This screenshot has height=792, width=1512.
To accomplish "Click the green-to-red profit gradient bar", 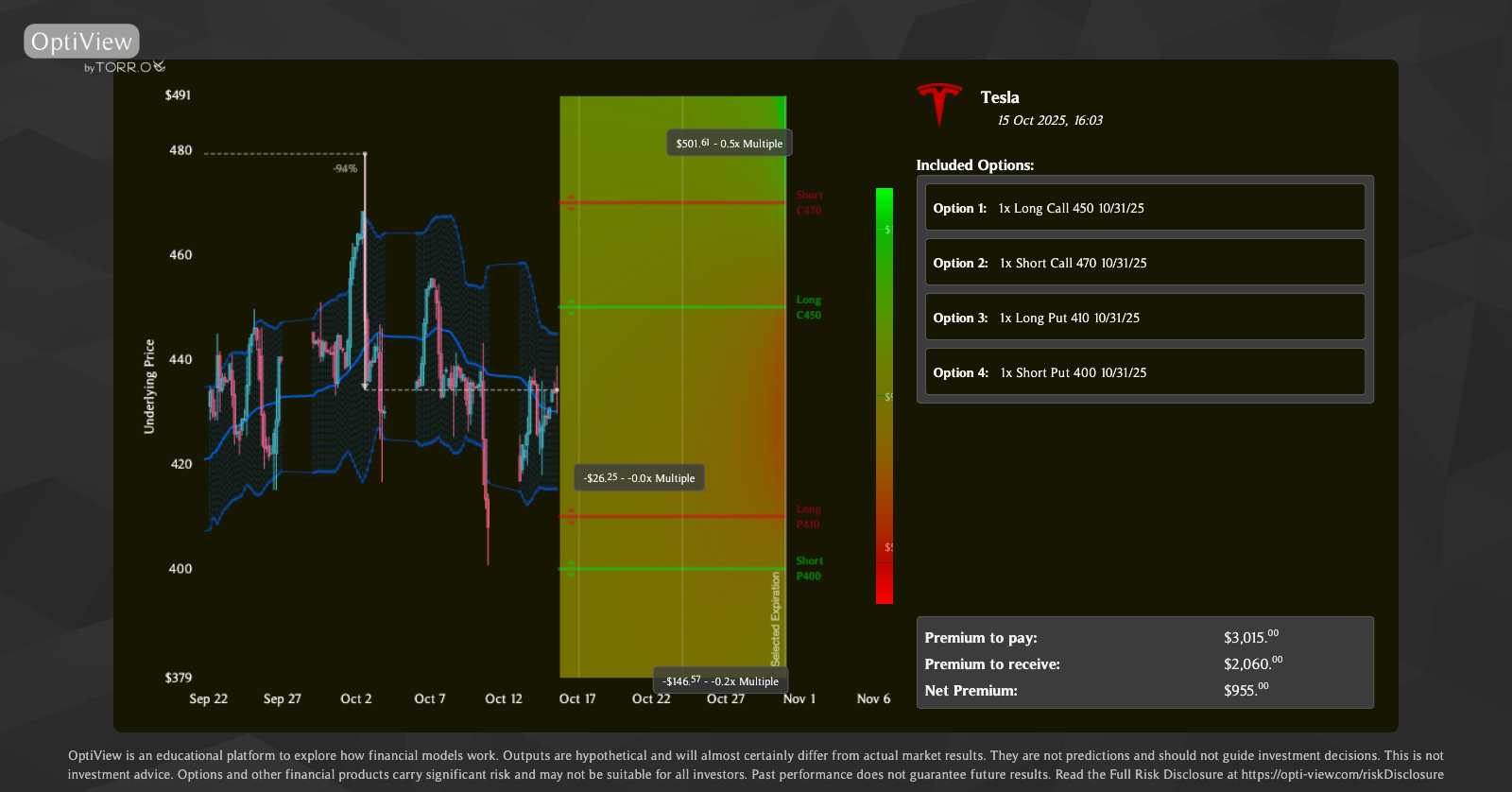I will coord(884,395).
